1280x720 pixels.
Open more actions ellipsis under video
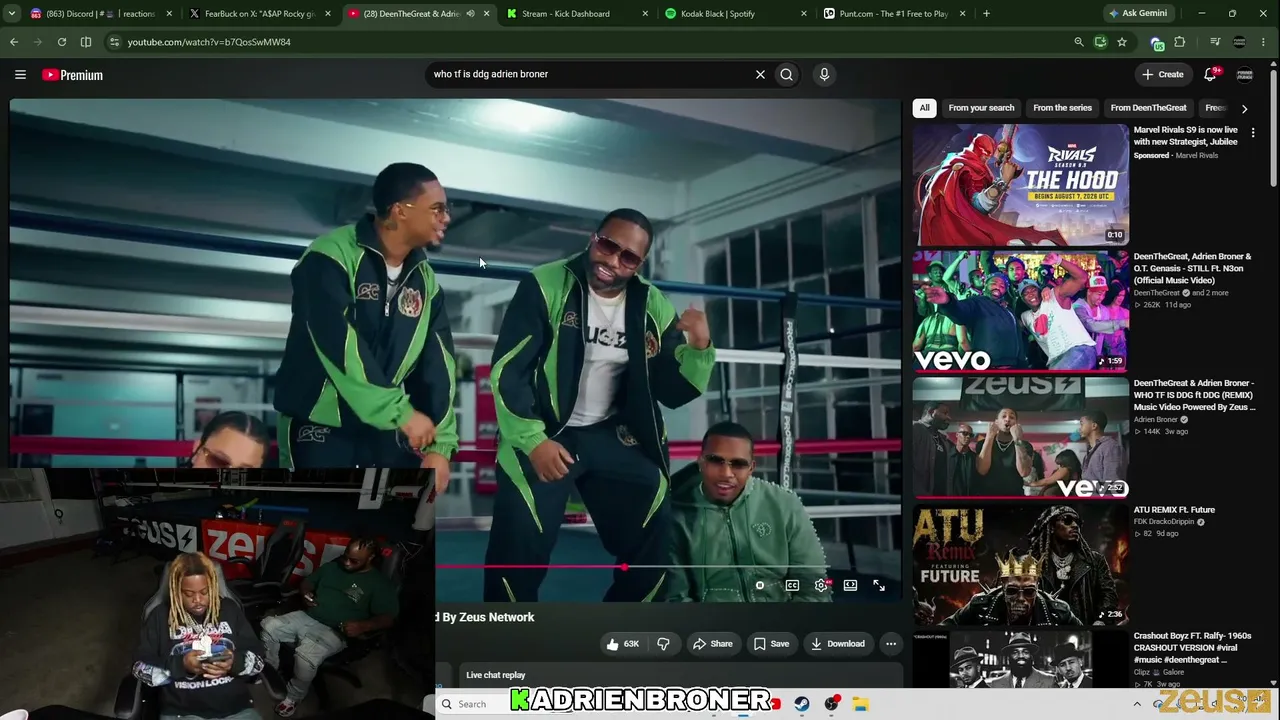(891, 644)
